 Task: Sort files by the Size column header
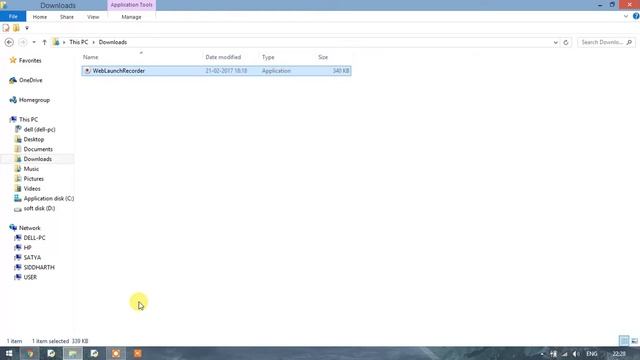323,57
